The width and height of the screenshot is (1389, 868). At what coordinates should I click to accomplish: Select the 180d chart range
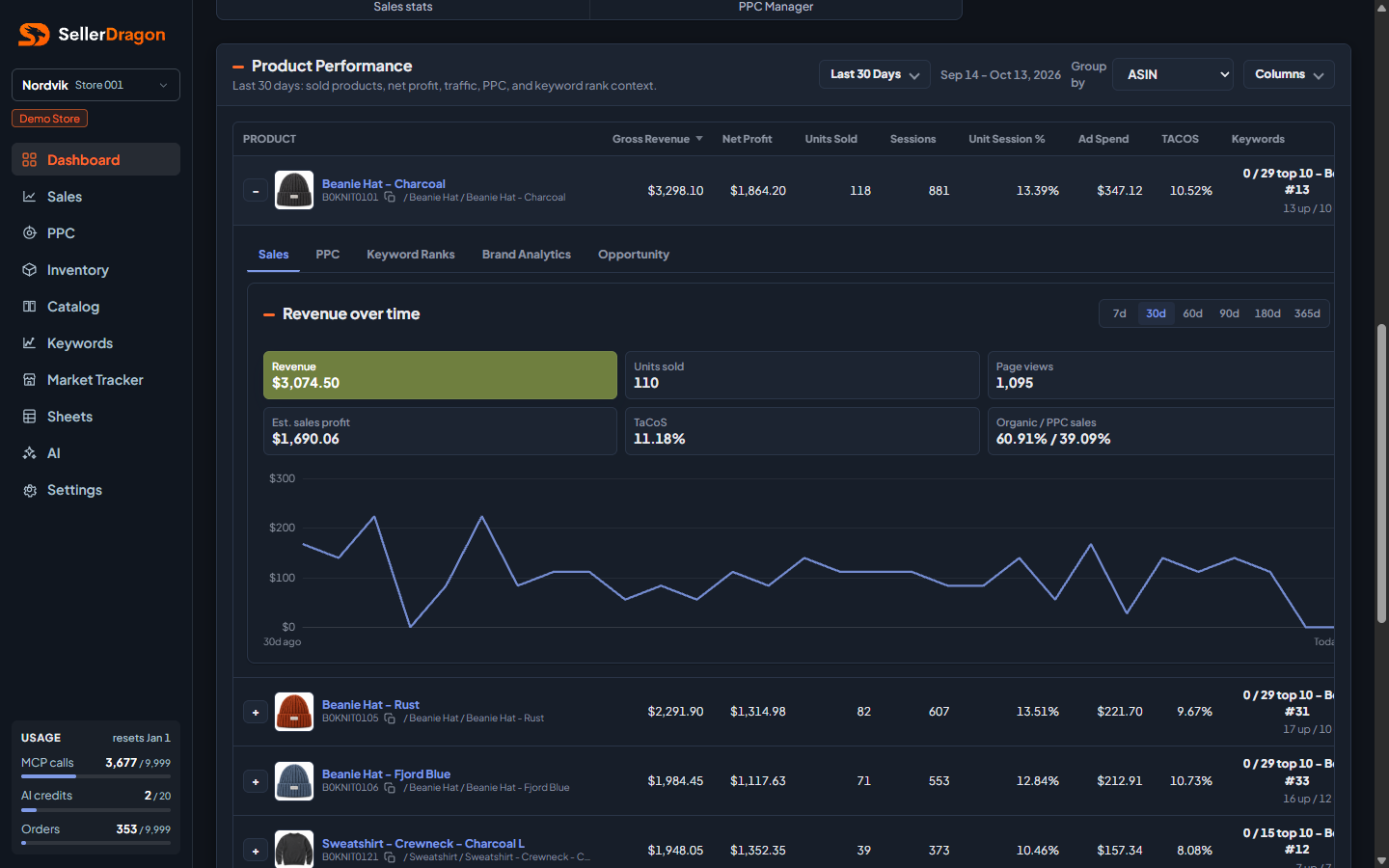click(1267, 313)
